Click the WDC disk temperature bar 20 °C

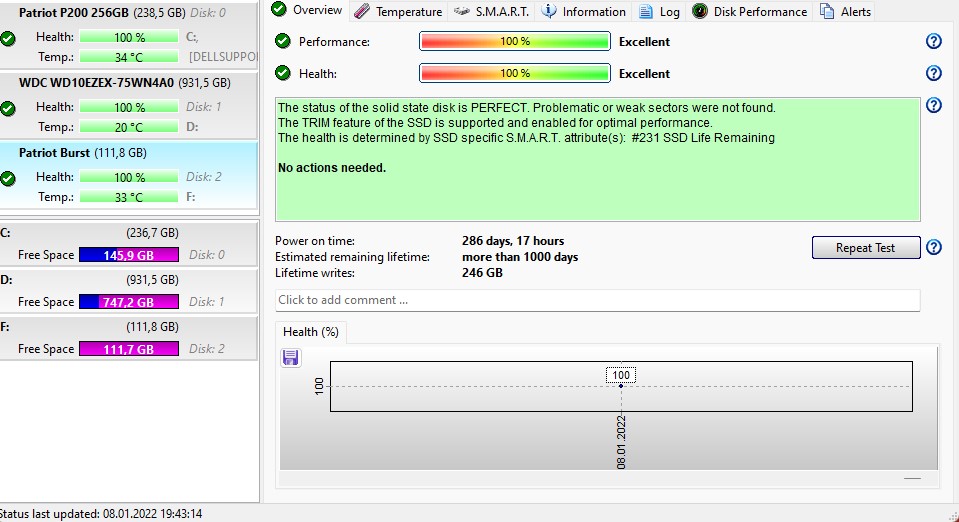point(129,127)
